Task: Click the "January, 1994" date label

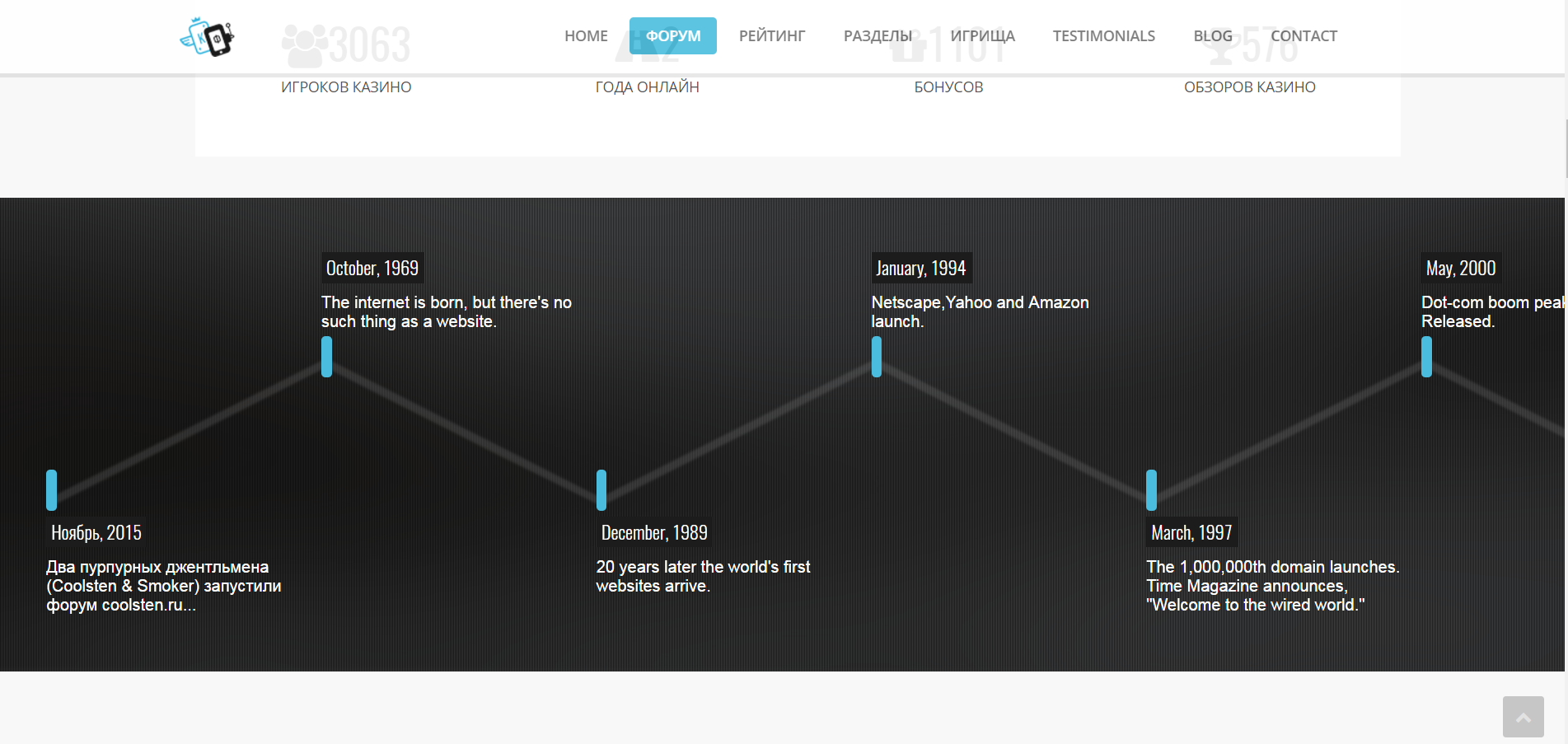Action: click(921, 269)
